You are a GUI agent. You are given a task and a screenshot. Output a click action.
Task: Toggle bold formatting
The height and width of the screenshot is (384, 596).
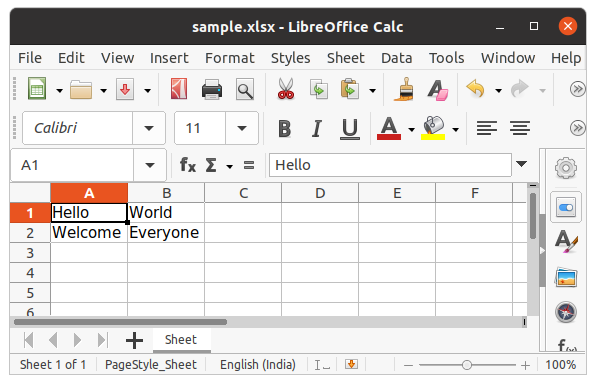(x=284, y=129)
